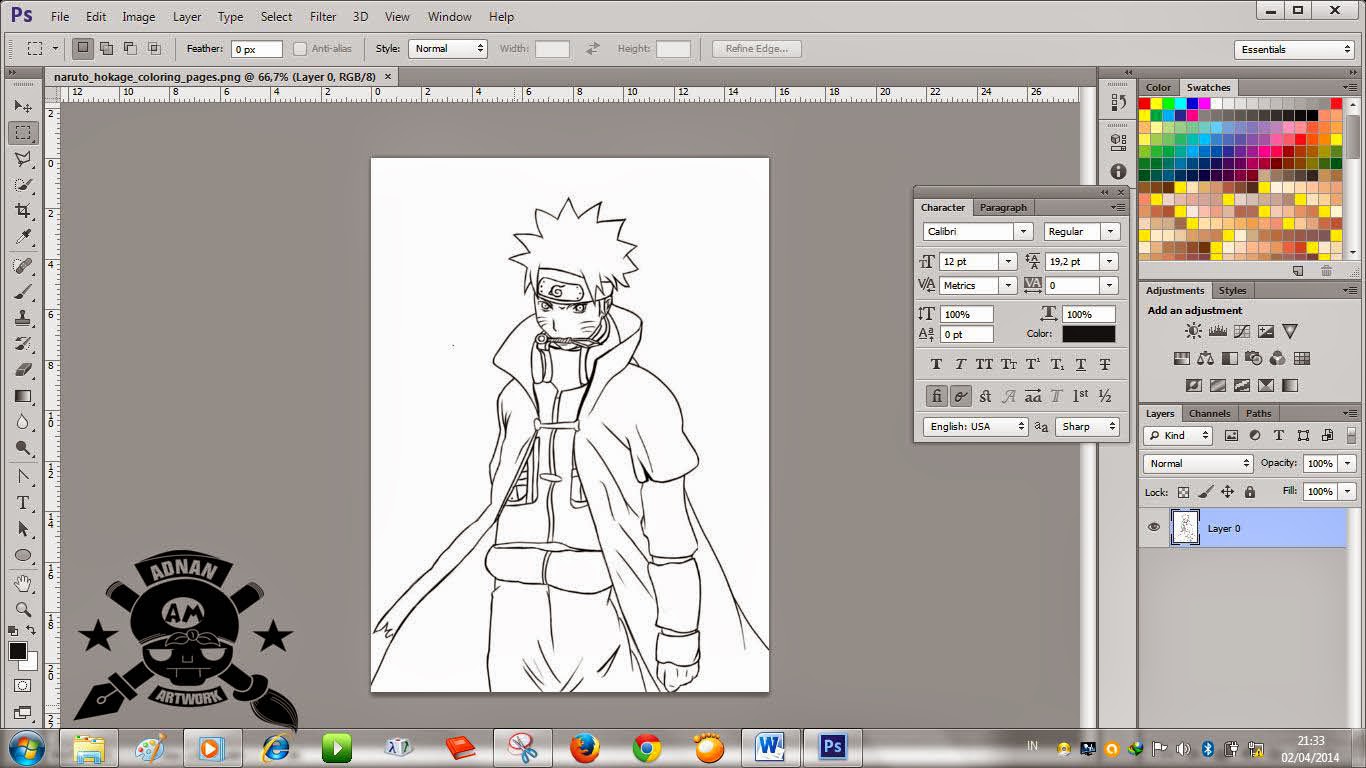
Task: Toggle Underline text style
Action: 1081,365
